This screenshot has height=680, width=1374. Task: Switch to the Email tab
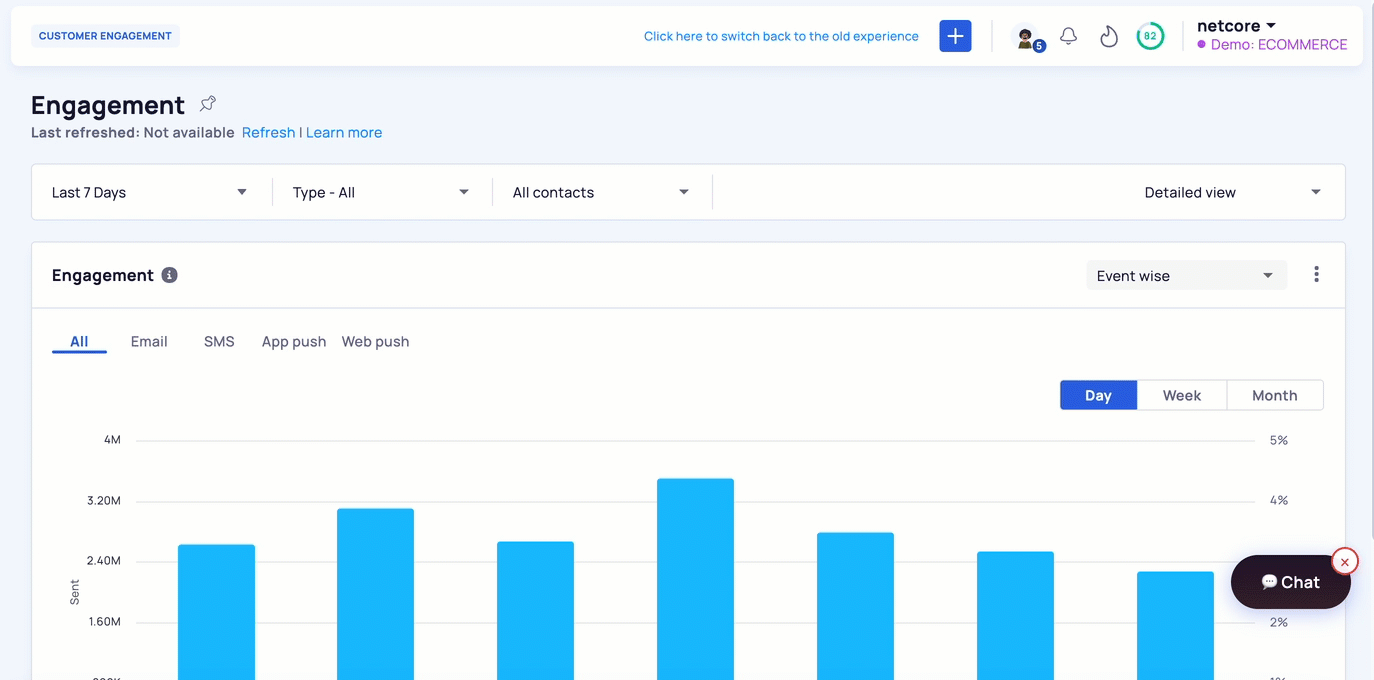(x=149, y=342)
